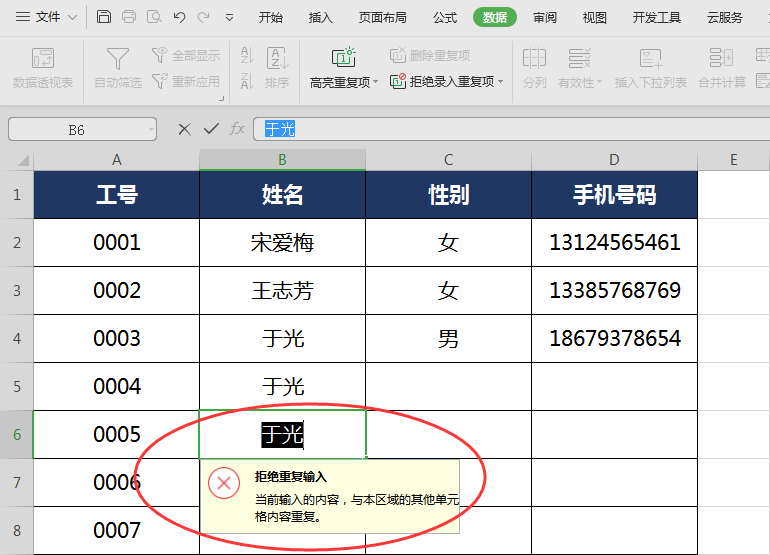Click the cell containing 王志芳
770x555 pixels.
282,291
